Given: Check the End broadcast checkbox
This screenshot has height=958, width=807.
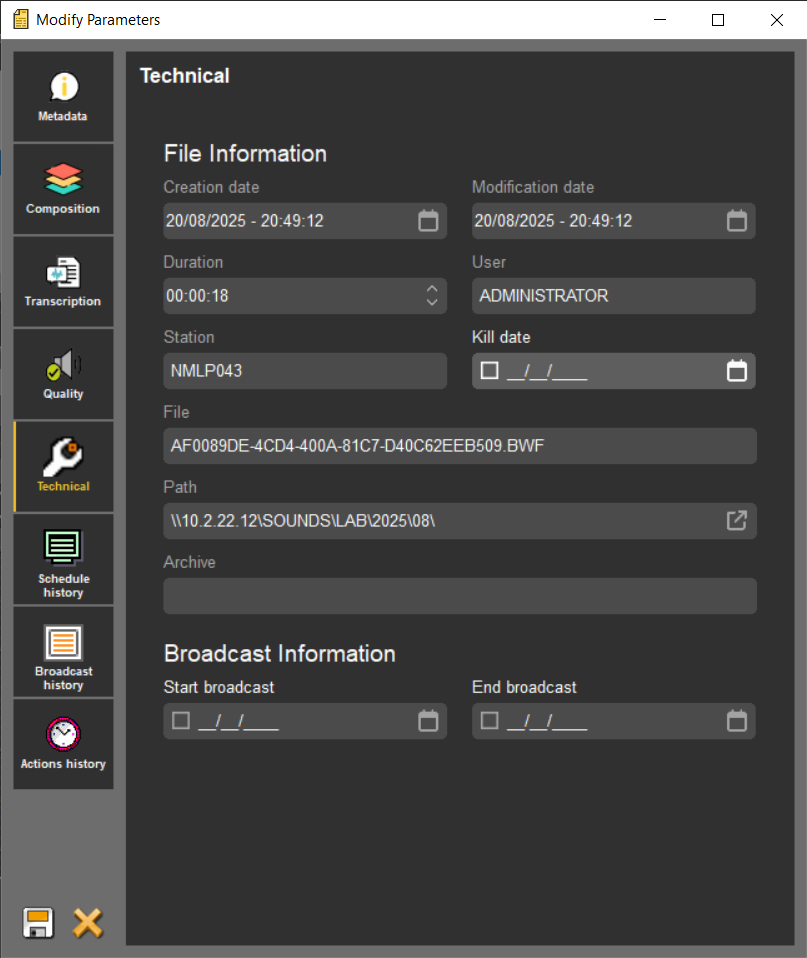Looking at the screenshot, I should (x=489, y=721).
